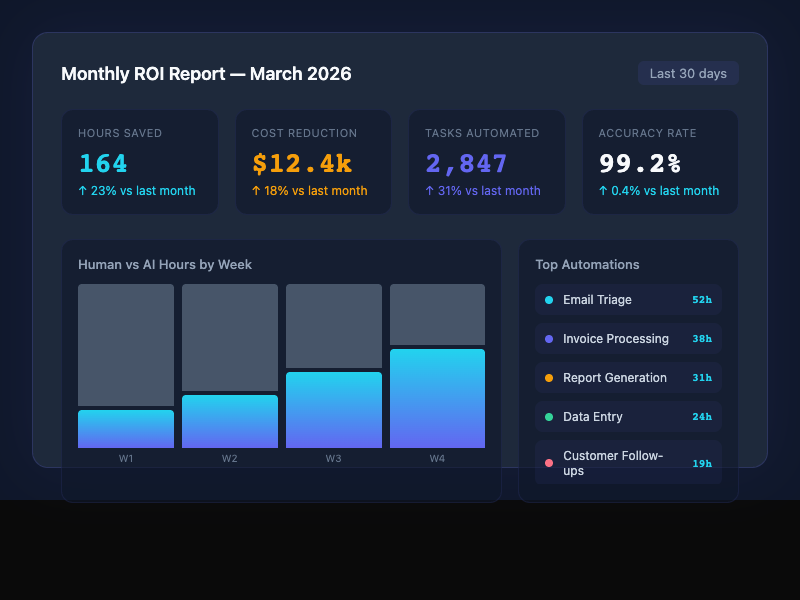Screen dimensions: 800x600
Task: Click the orange dot beside Report Generation
Action: tap(549, 378)
